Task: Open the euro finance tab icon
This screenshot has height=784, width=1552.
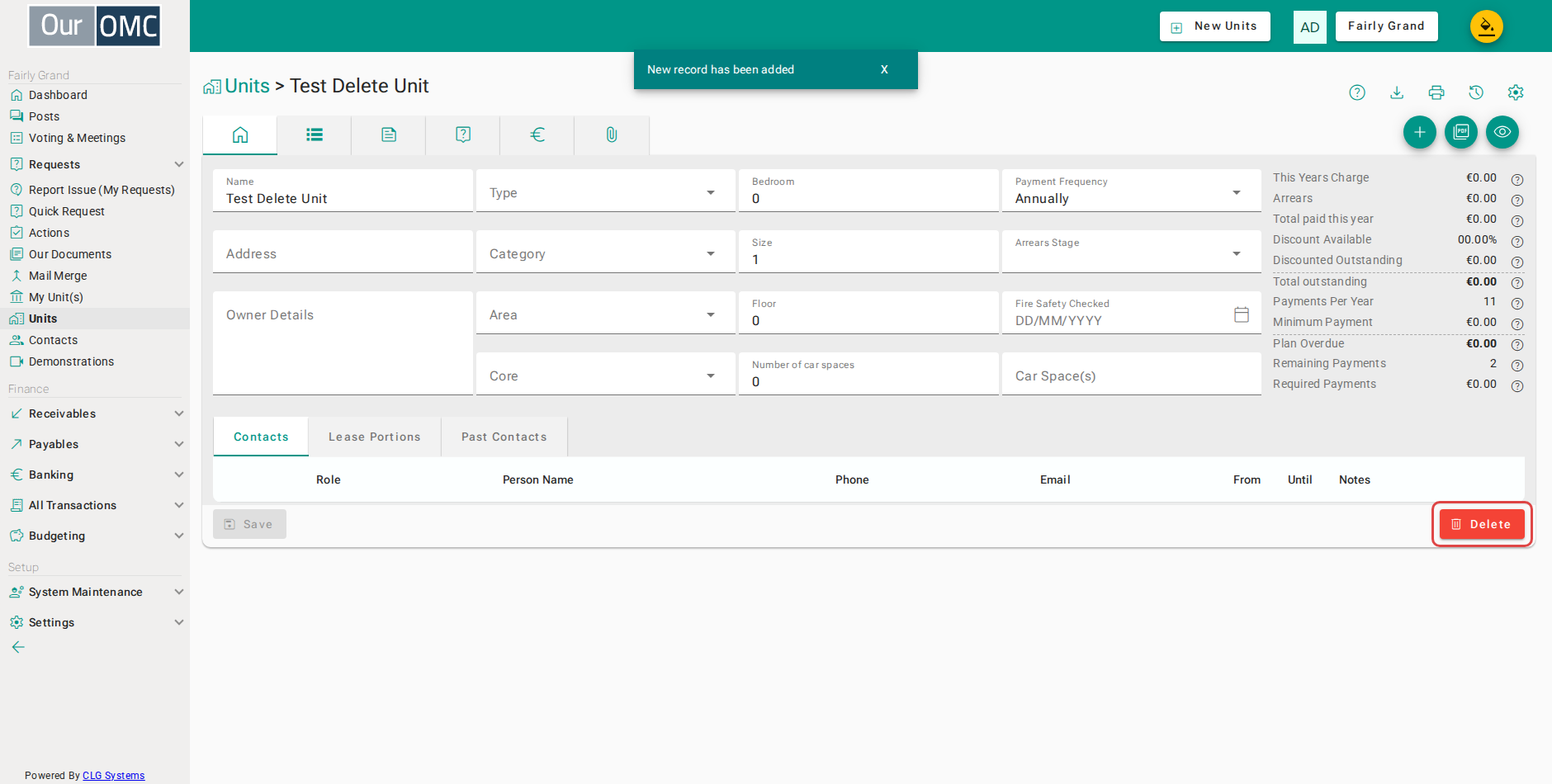Action: tap(537, 135)
